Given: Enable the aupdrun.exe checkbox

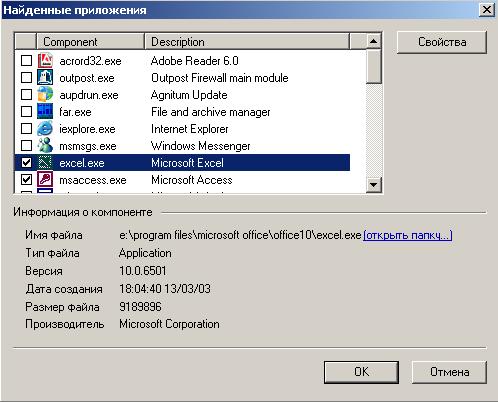Looking at the screenshot, I should coord(26,95).
